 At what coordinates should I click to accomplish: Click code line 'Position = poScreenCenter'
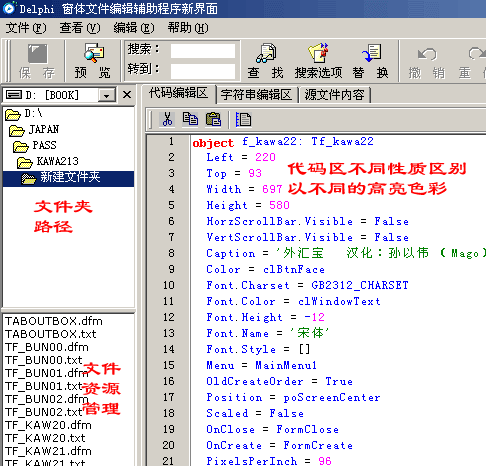[293, 397]
